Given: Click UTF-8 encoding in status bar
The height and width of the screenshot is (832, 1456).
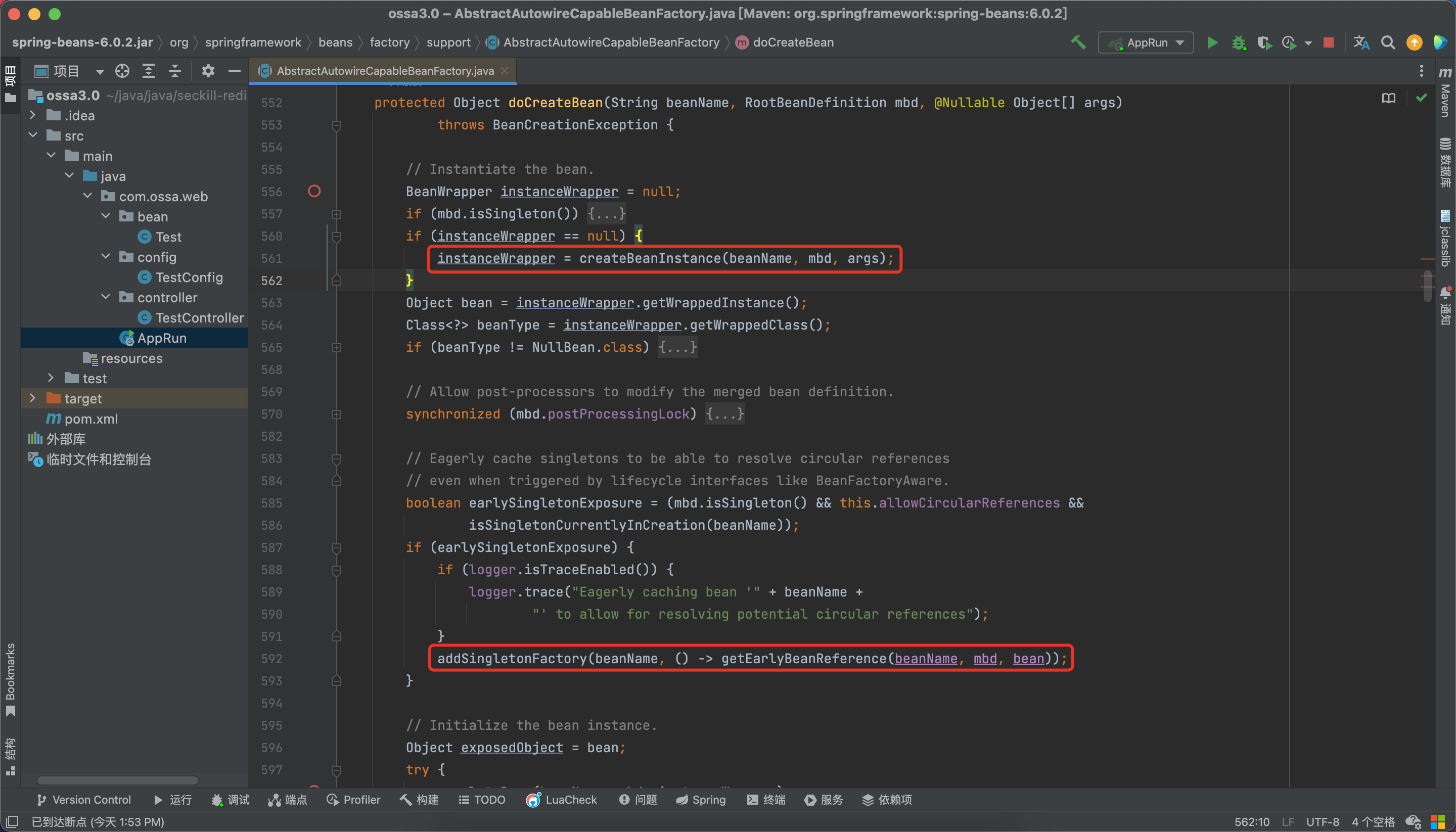Looking at the screenshot, I should (1323, 822).
